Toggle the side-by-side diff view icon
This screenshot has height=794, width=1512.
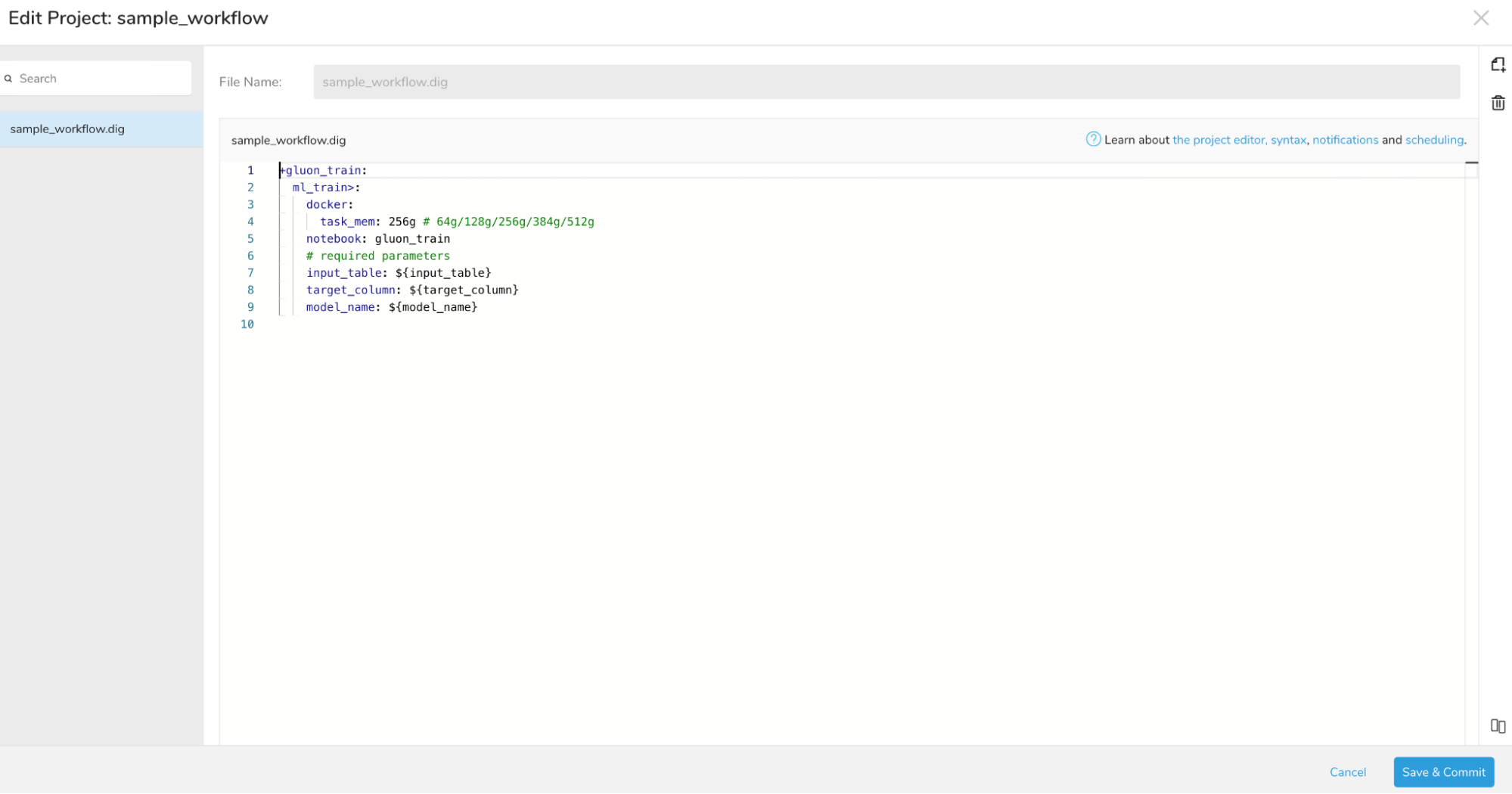1498,726
